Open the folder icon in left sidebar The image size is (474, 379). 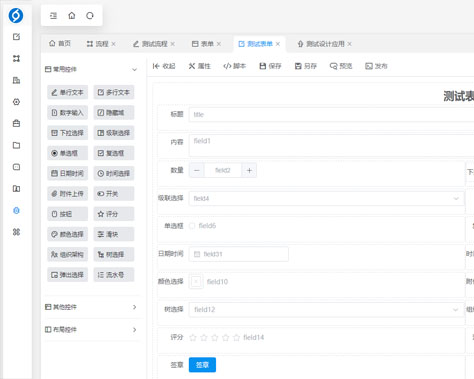[16, 145]
